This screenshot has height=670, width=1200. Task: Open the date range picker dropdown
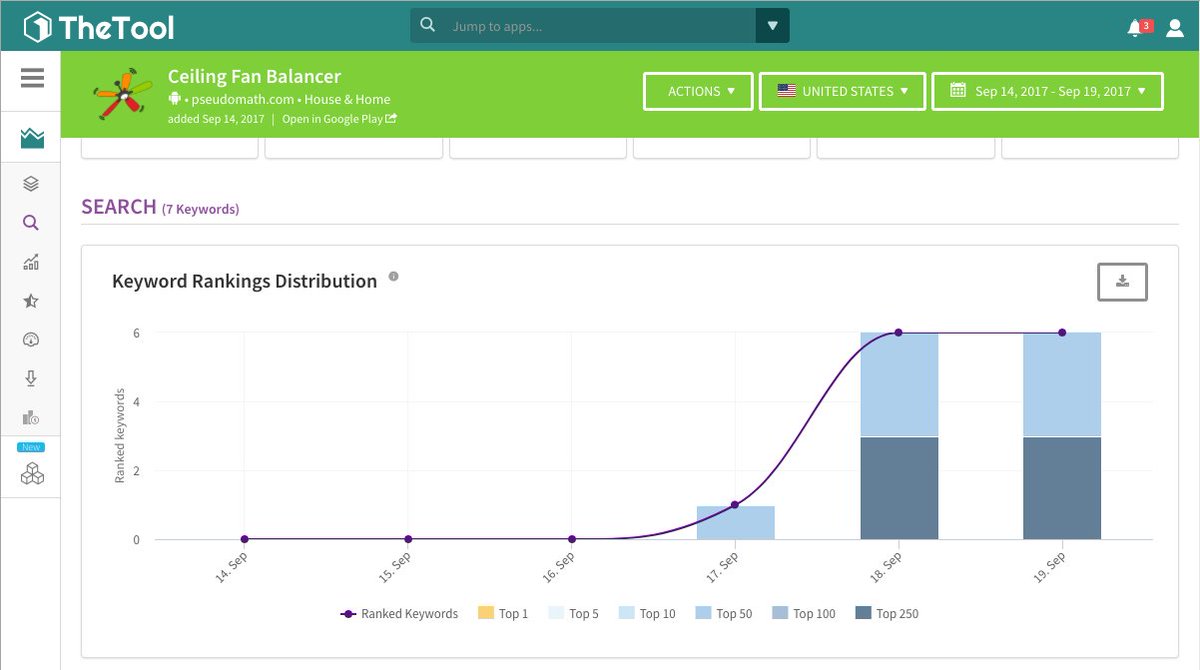[1048, 91]
